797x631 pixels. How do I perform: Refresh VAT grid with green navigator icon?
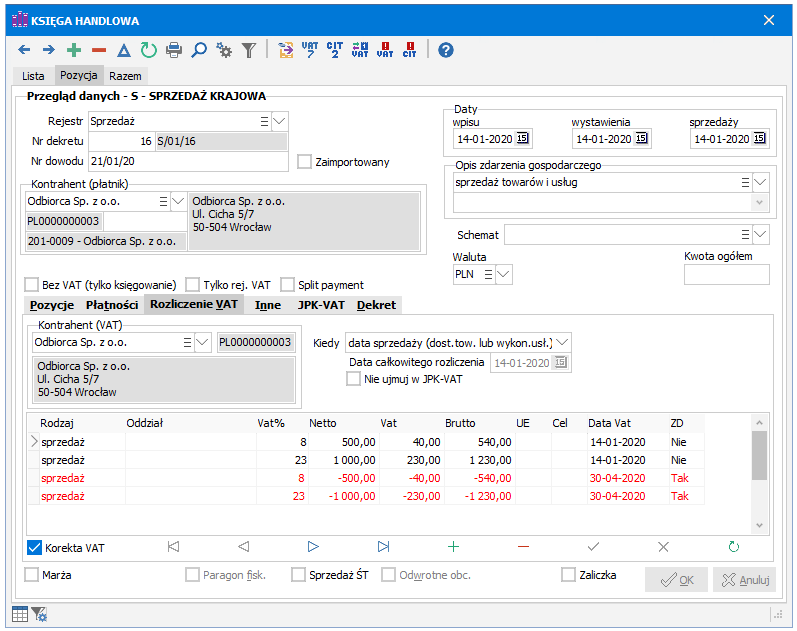click(733, 547)
